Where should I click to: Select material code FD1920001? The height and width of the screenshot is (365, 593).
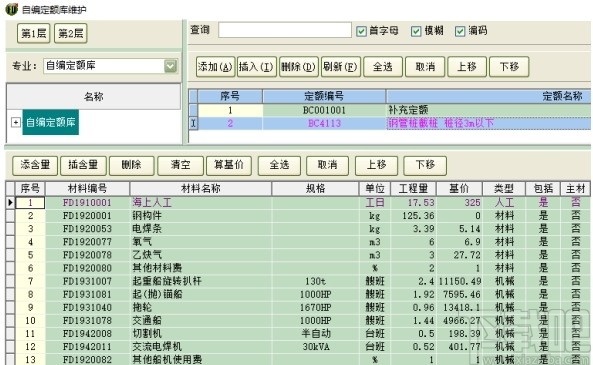pos(87,216)
